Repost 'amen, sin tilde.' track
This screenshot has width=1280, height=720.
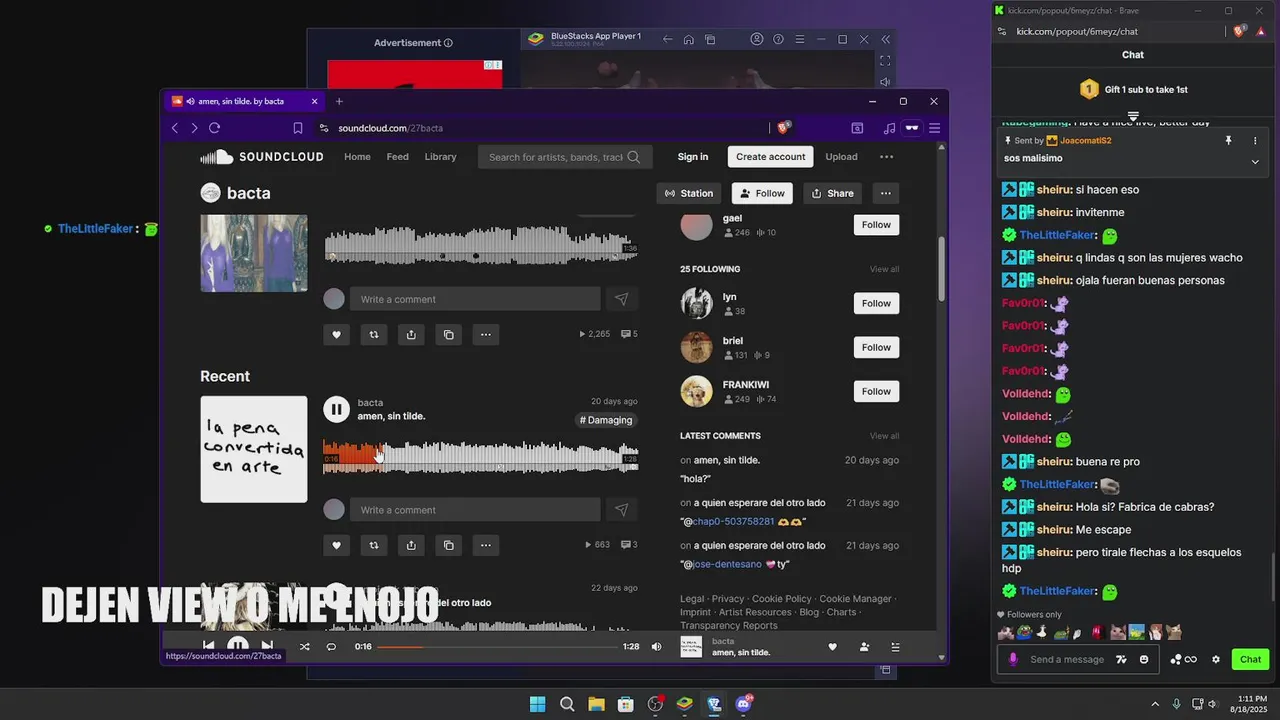(374, 545)
